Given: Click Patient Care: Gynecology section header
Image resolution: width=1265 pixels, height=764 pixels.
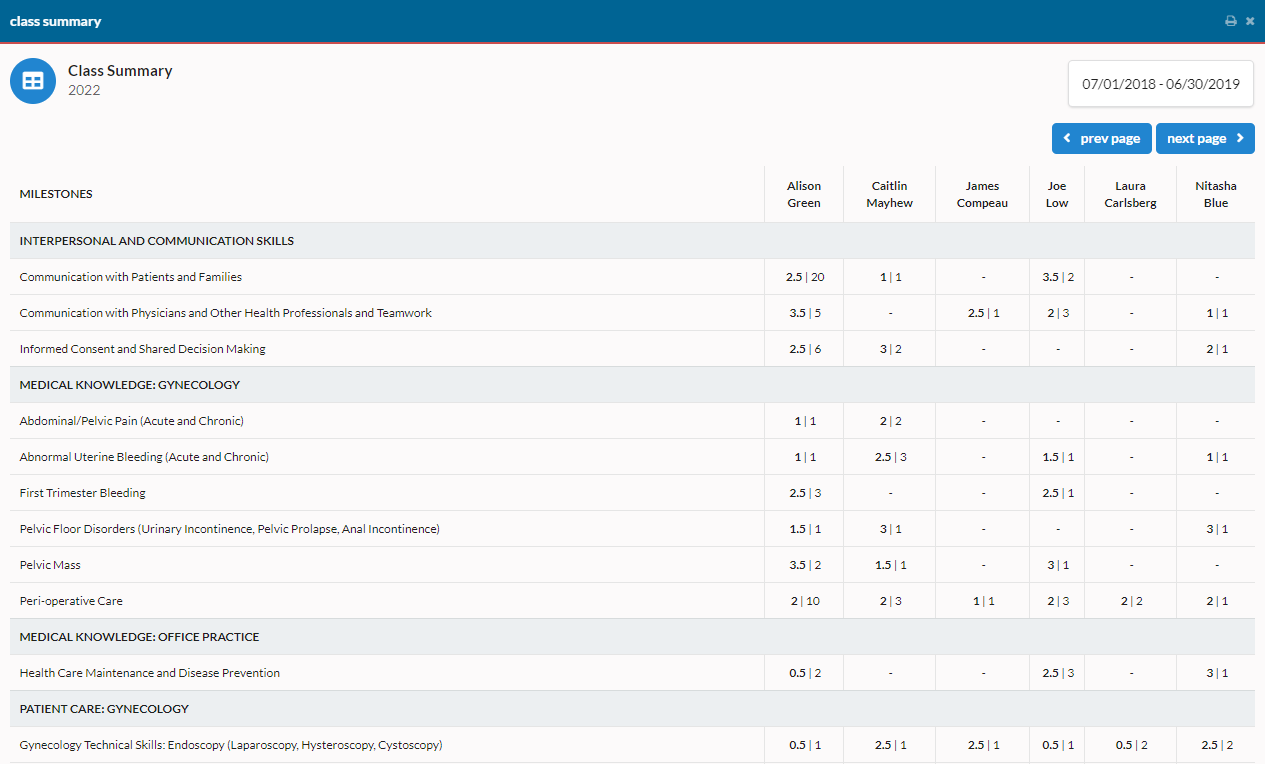Looking at the screenshot, I should [104, 709].
